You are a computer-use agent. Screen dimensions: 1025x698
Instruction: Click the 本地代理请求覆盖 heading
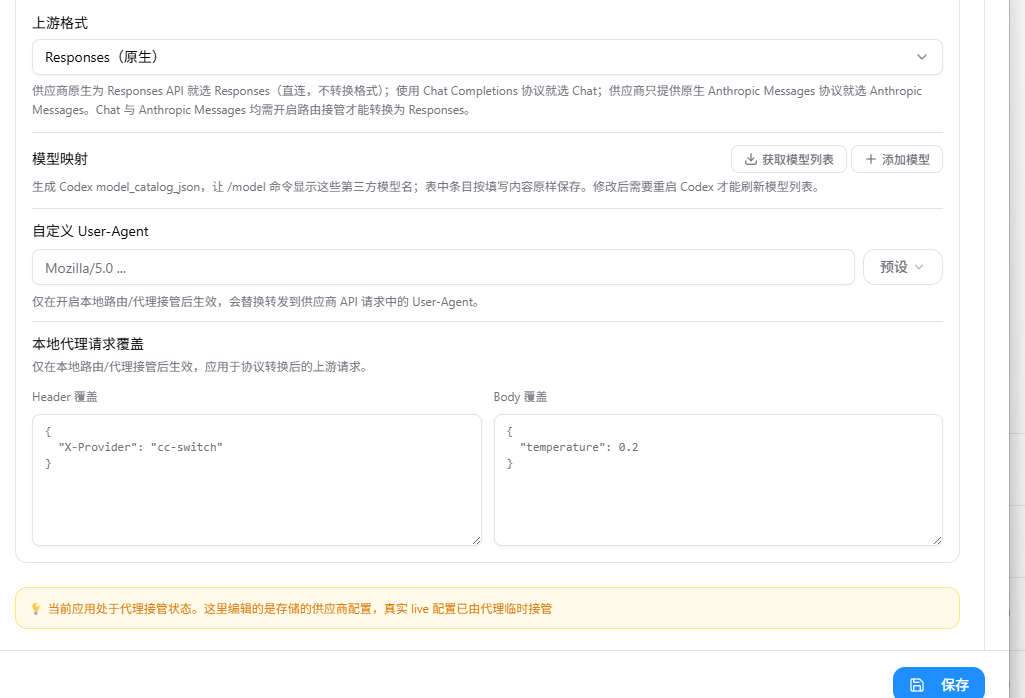pos(88,344)
